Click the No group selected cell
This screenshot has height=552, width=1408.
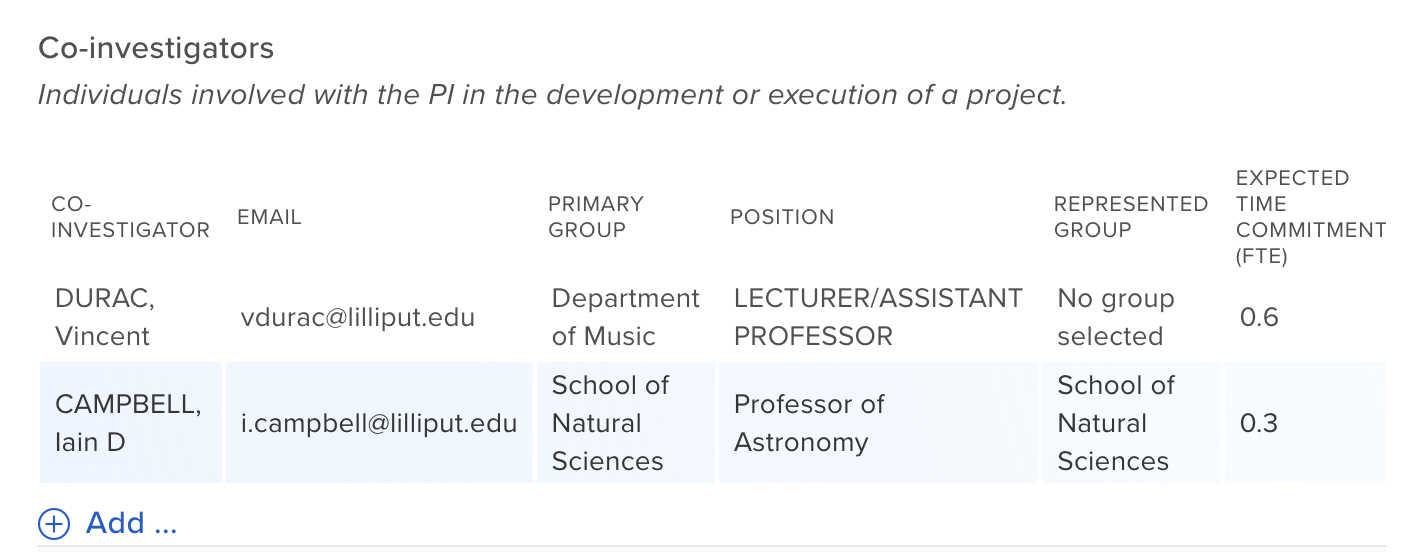[x=1115, y=317]
